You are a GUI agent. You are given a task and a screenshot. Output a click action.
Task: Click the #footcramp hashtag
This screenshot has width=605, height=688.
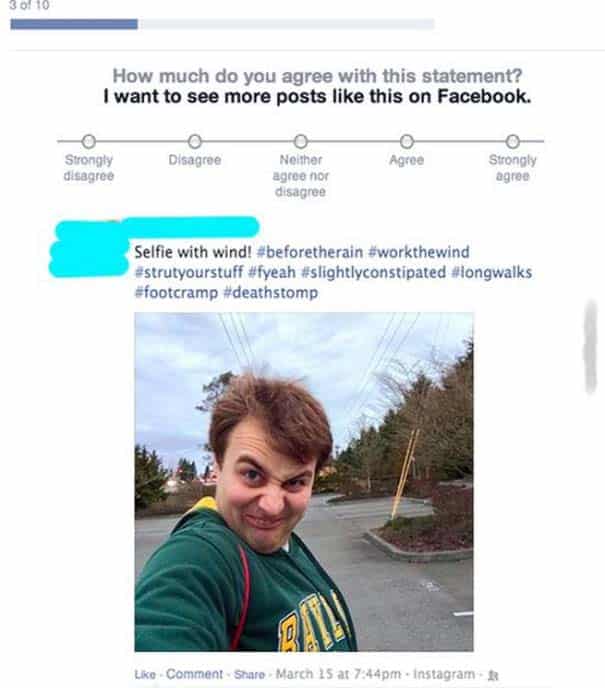[x=176, y=293]
